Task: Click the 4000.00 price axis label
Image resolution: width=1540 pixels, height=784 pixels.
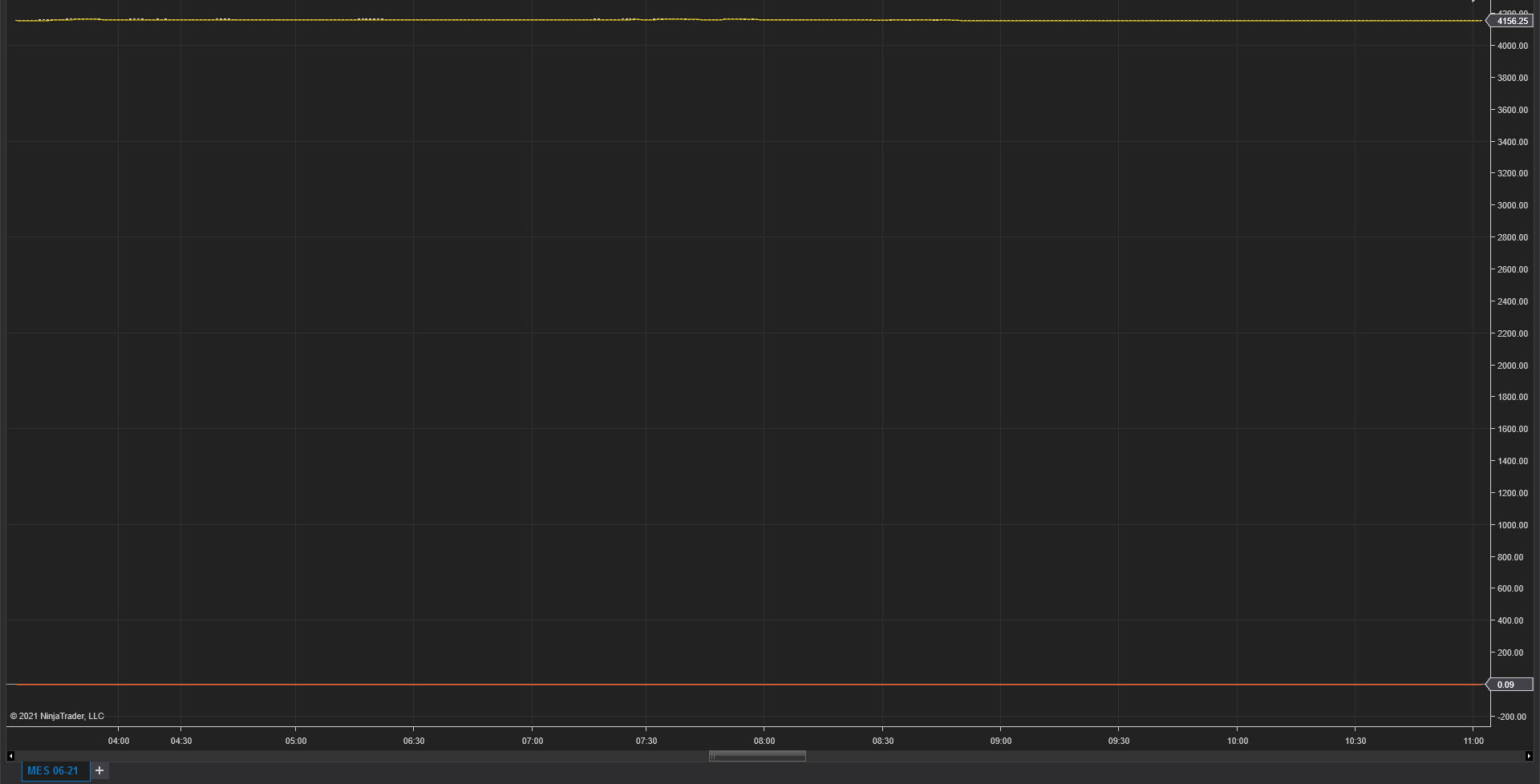Action: click(x=1512, y=46)
